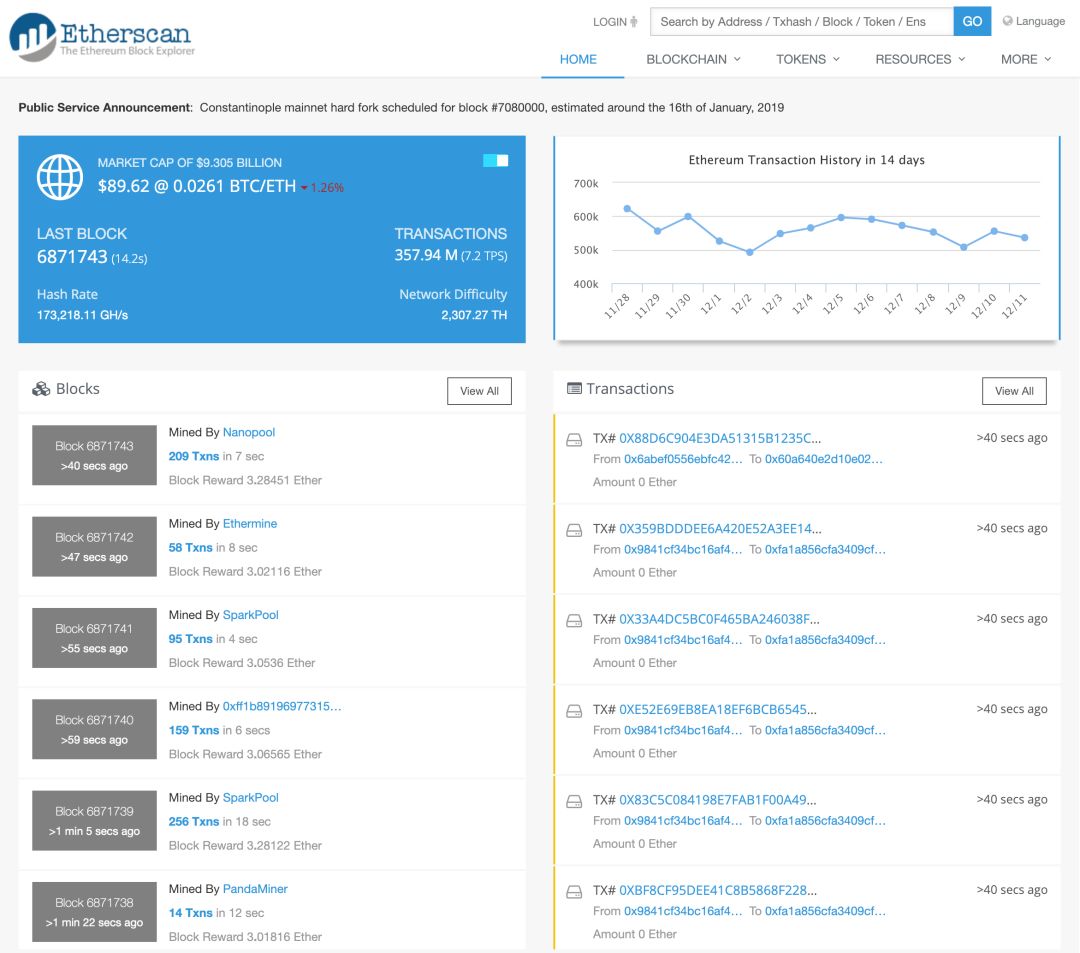1080x953 pixels.
Task: Open Block 6871740 tile
Action: pos(94,729)
